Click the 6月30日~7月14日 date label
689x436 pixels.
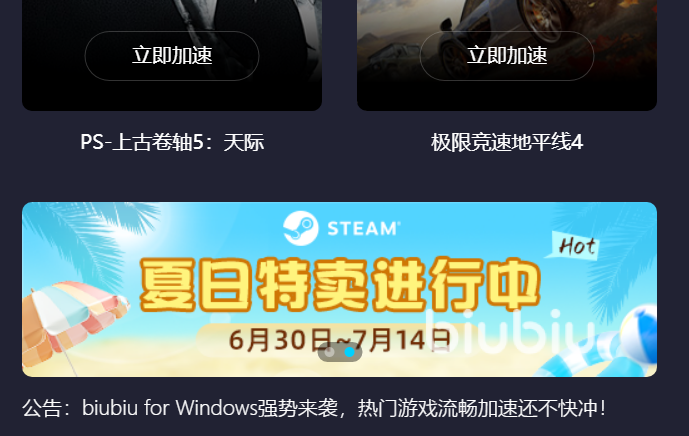point(340,340)
